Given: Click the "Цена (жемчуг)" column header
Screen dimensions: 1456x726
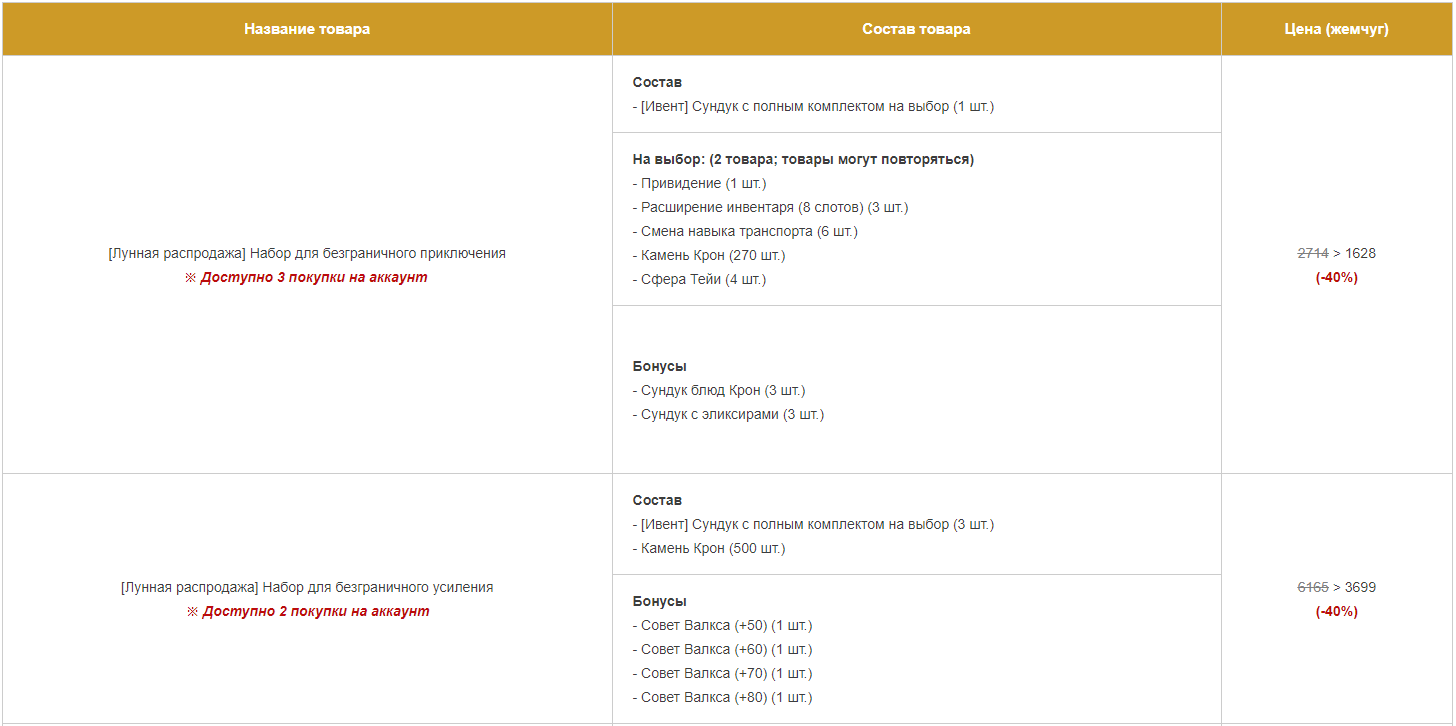Looking at the screenshot, I should pos(1336,29).
